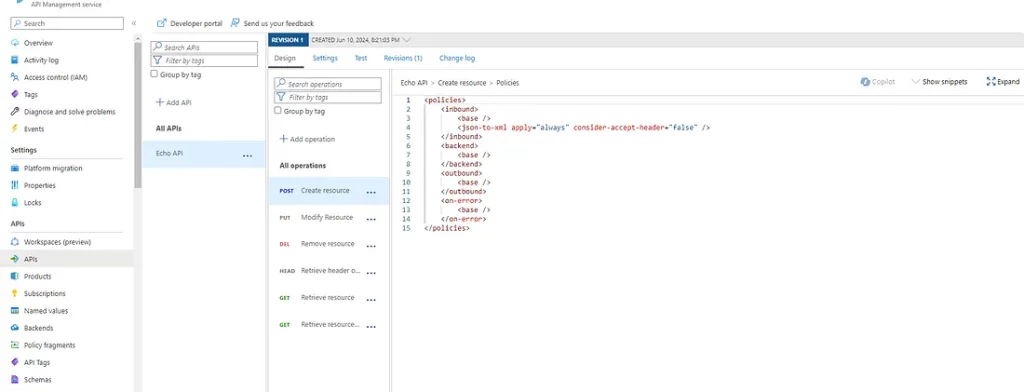Click the Subscriptions key icon
The width and height of the screenshot is (1024, 392).
[x=15, y=293]
